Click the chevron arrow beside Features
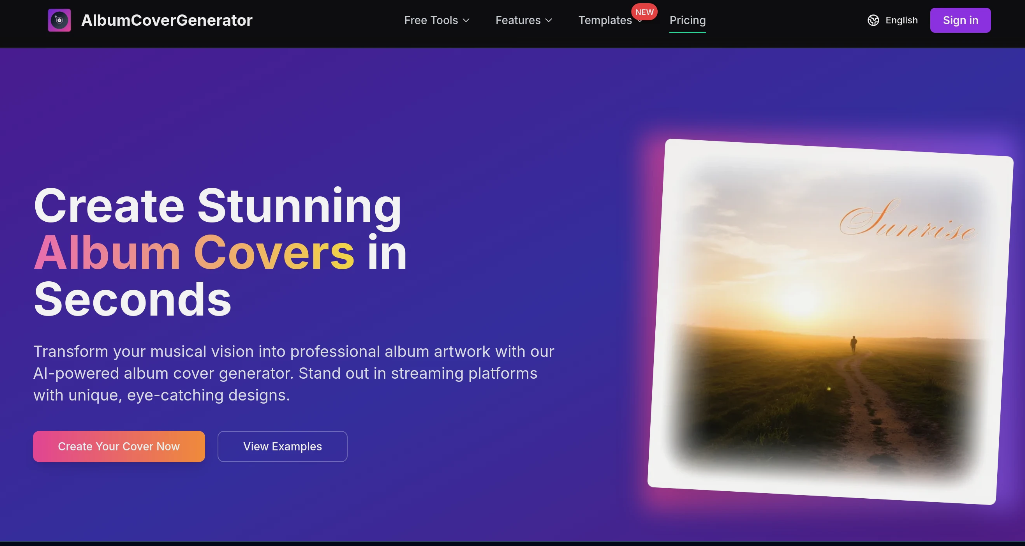 [x=549, y=21]
